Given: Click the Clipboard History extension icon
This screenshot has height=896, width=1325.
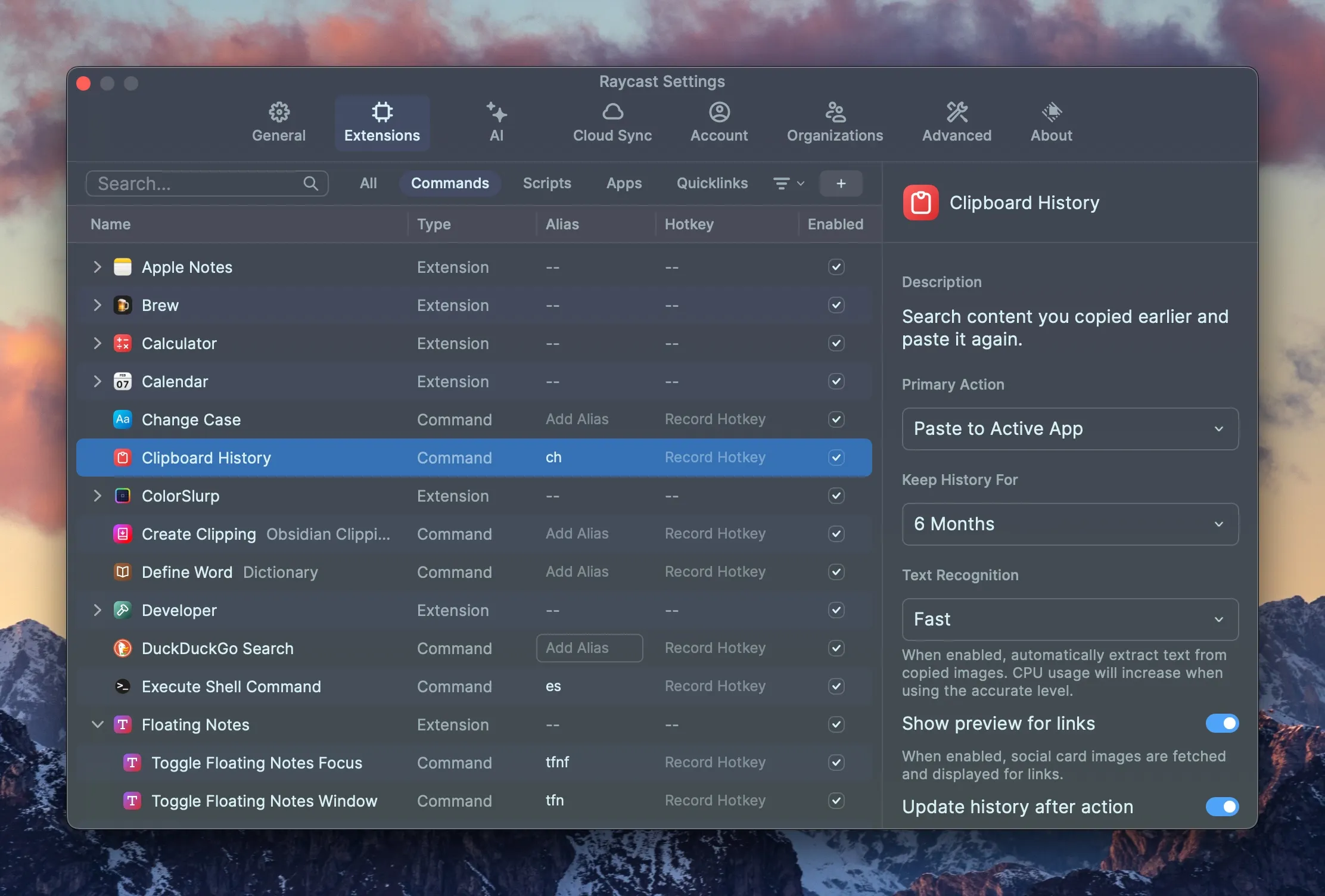Looking at the screenshot, I should coord(122,458).
